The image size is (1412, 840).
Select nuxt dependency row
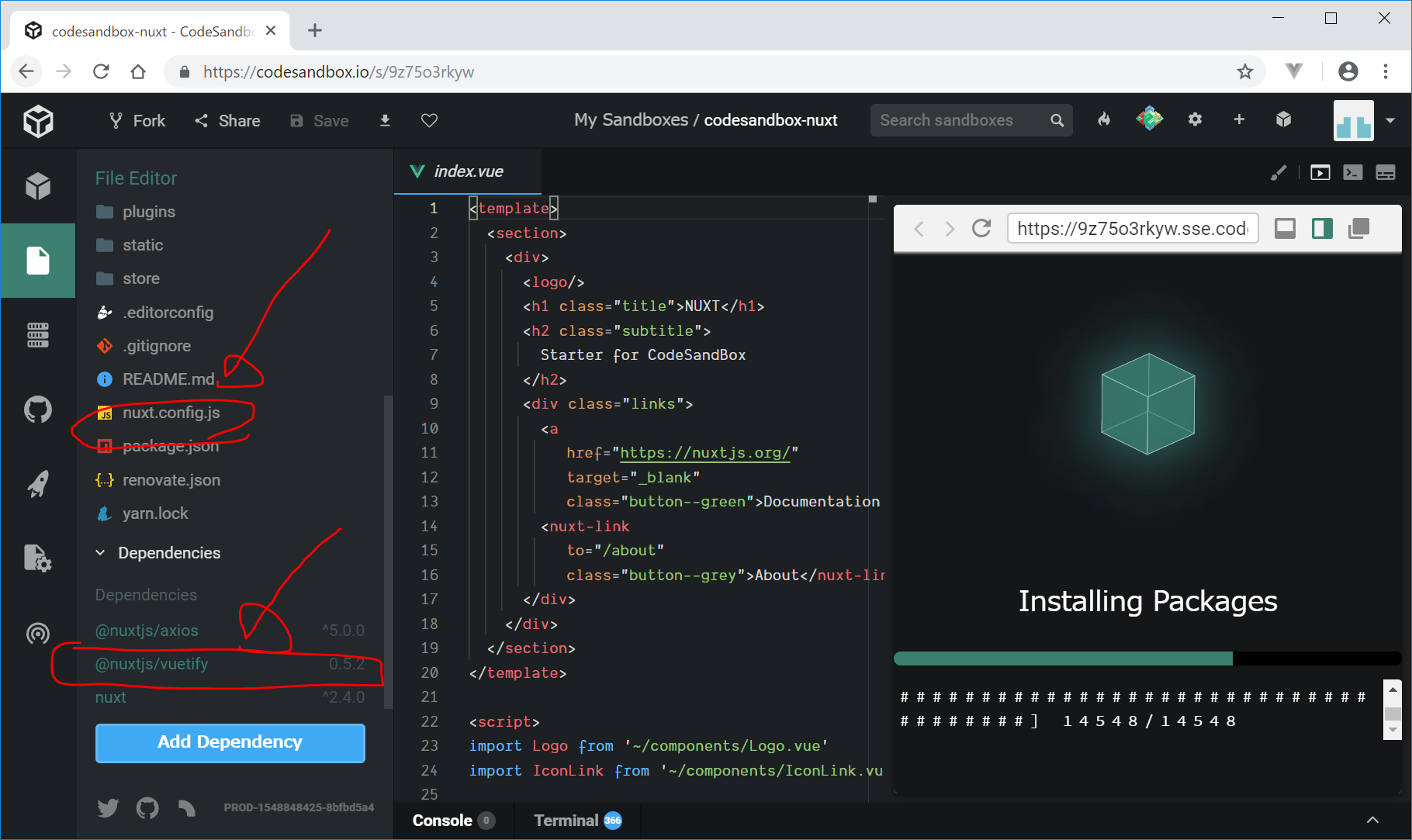[230, 697]
